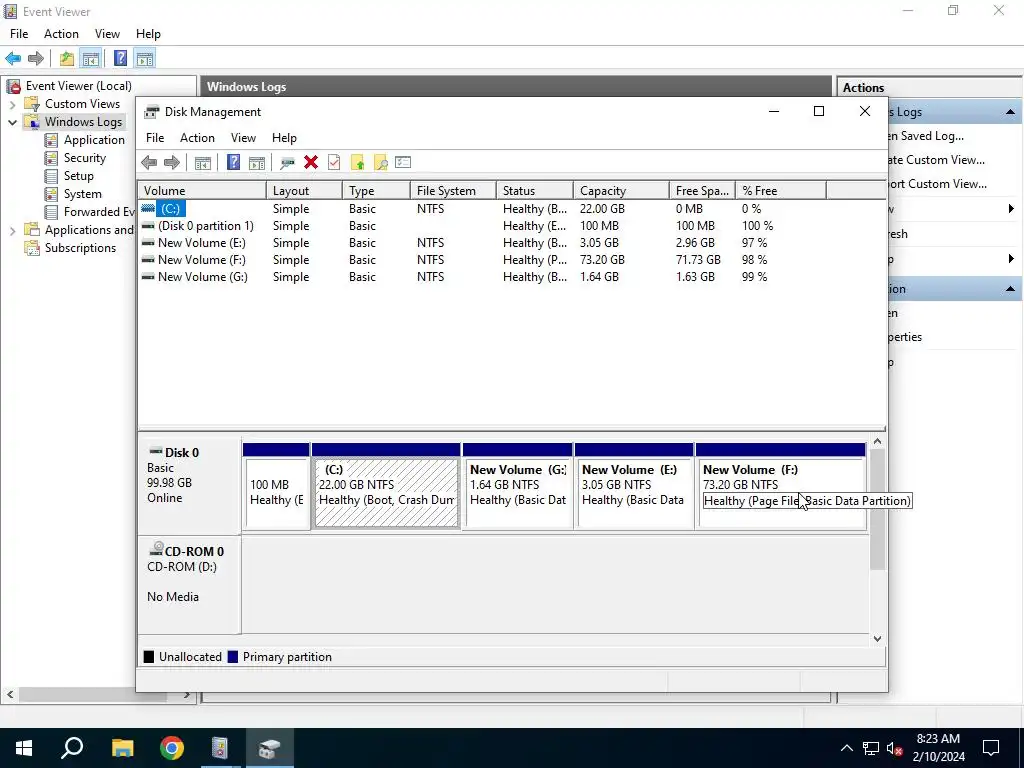Switch to Event Viewer taskbar button

(x=220, y=748)
